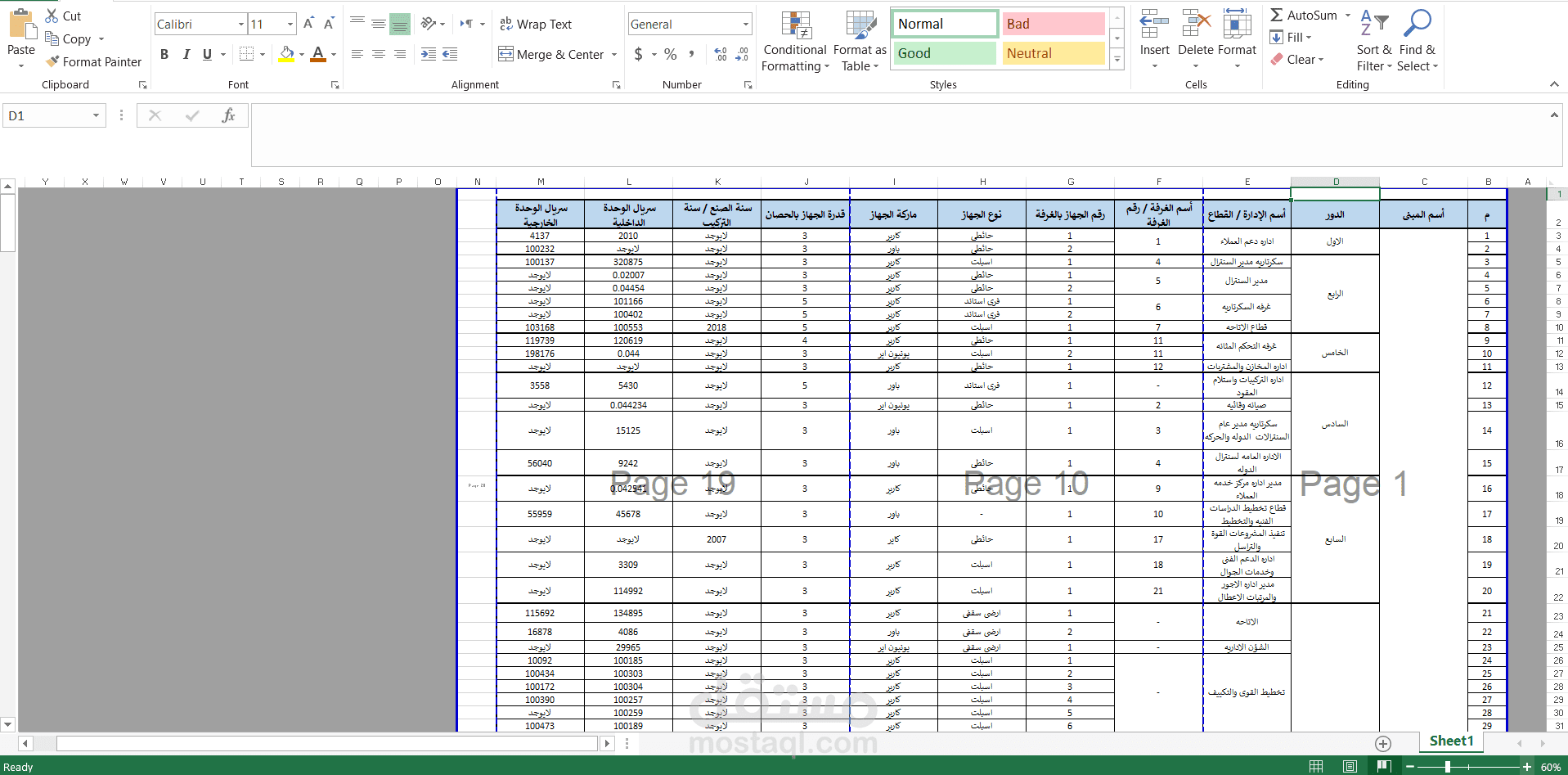Apply the Good cell style
Image resolution: width=1568 pixels, height=775 pixels.
pyautogui.click(x=944, y=53)
